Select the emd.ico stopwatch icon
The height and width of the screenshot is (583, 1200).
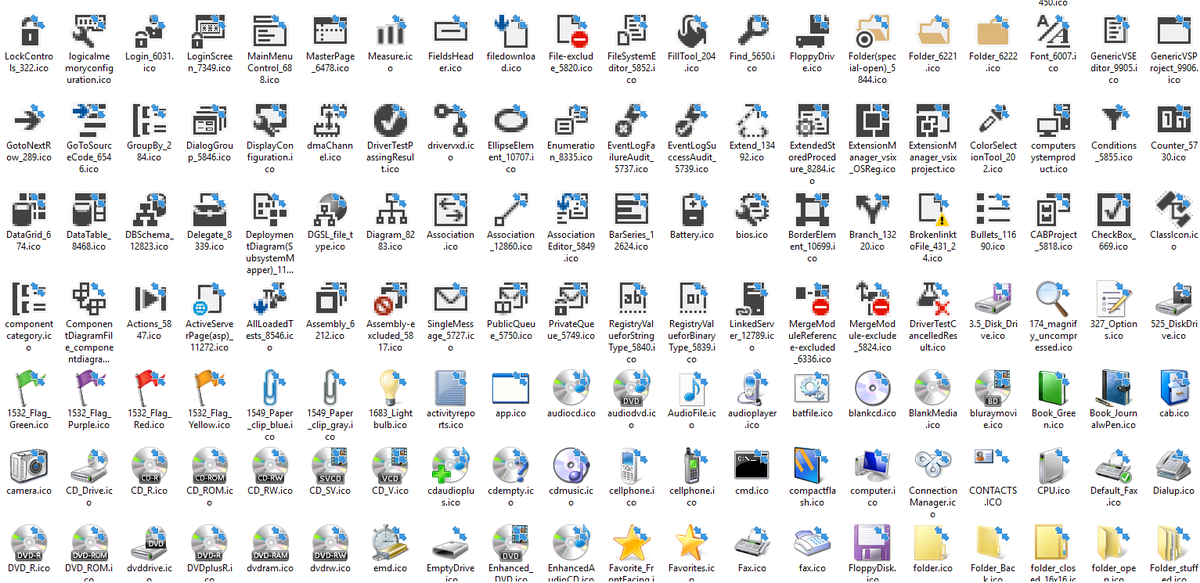[x=391, y=542]
